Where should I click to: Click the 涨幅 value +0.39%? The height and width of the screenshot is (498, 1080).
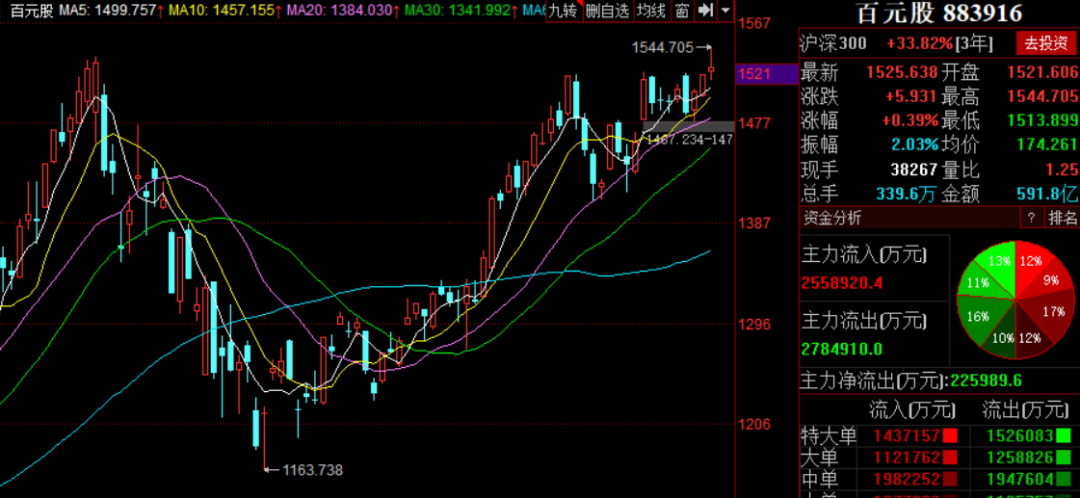(x=911, y=121)
